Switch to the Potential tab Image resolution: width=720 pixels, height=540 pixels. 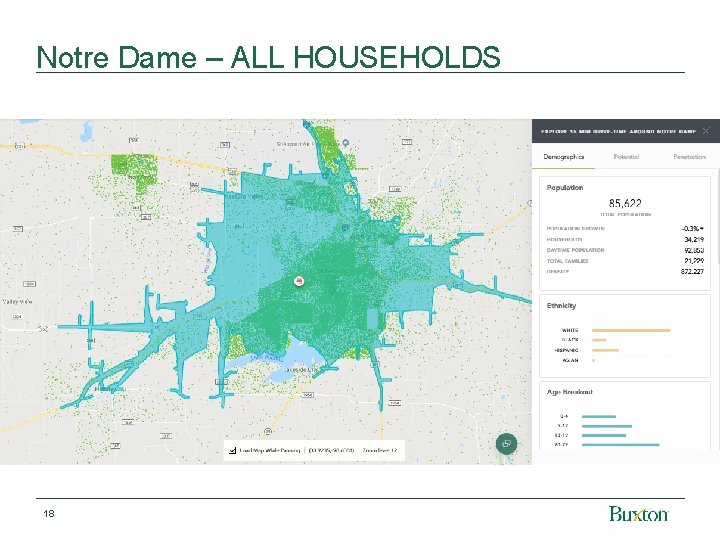pos(626,157)
